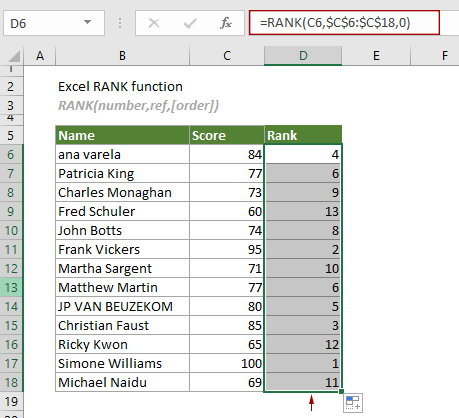This screenshot has width=459, height=418.
Task: Click the Enter checkmark formula bar icon
Action: point(190,23)
